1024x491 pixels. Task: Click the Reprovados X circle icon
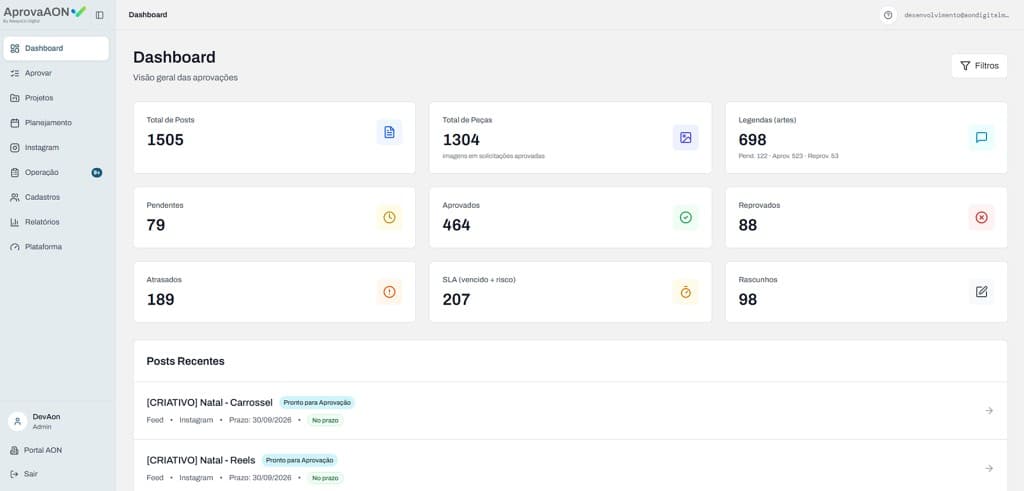(982, 217)
